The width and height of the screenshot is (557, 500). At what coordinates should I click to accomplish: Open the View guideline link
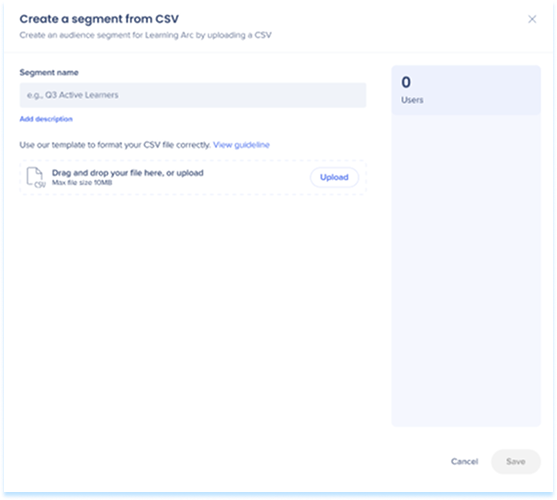pos(241,145)
